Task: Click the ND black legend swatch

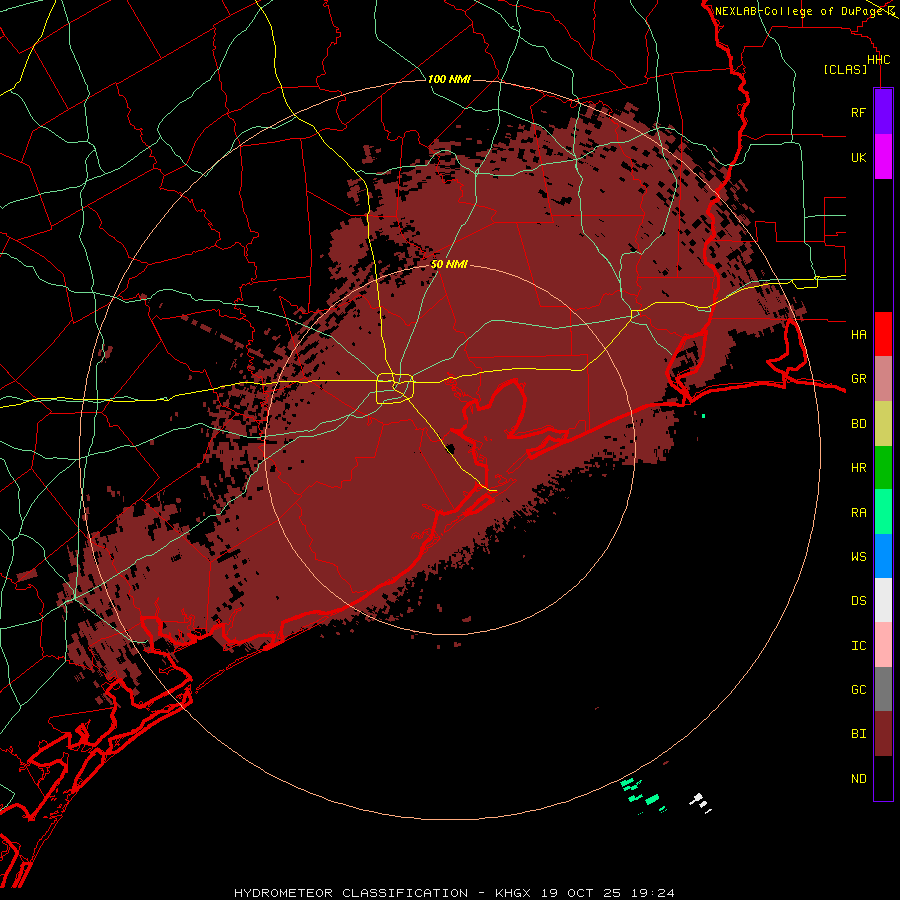Action: pos(883,778)
